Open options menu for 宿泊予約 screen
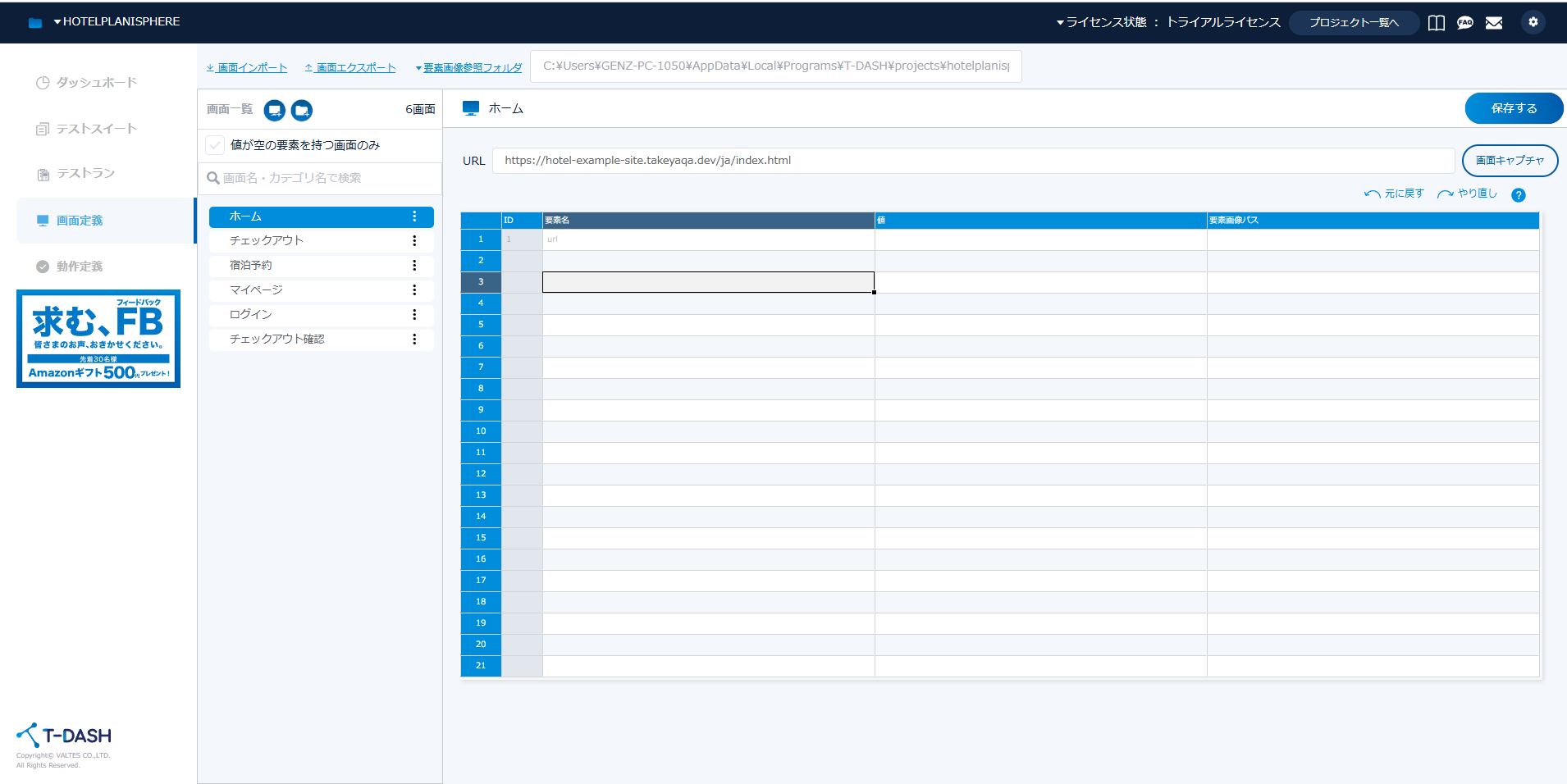Image resolution: width=1567 pixels, height=784 pixels. [x=414, y=266]
